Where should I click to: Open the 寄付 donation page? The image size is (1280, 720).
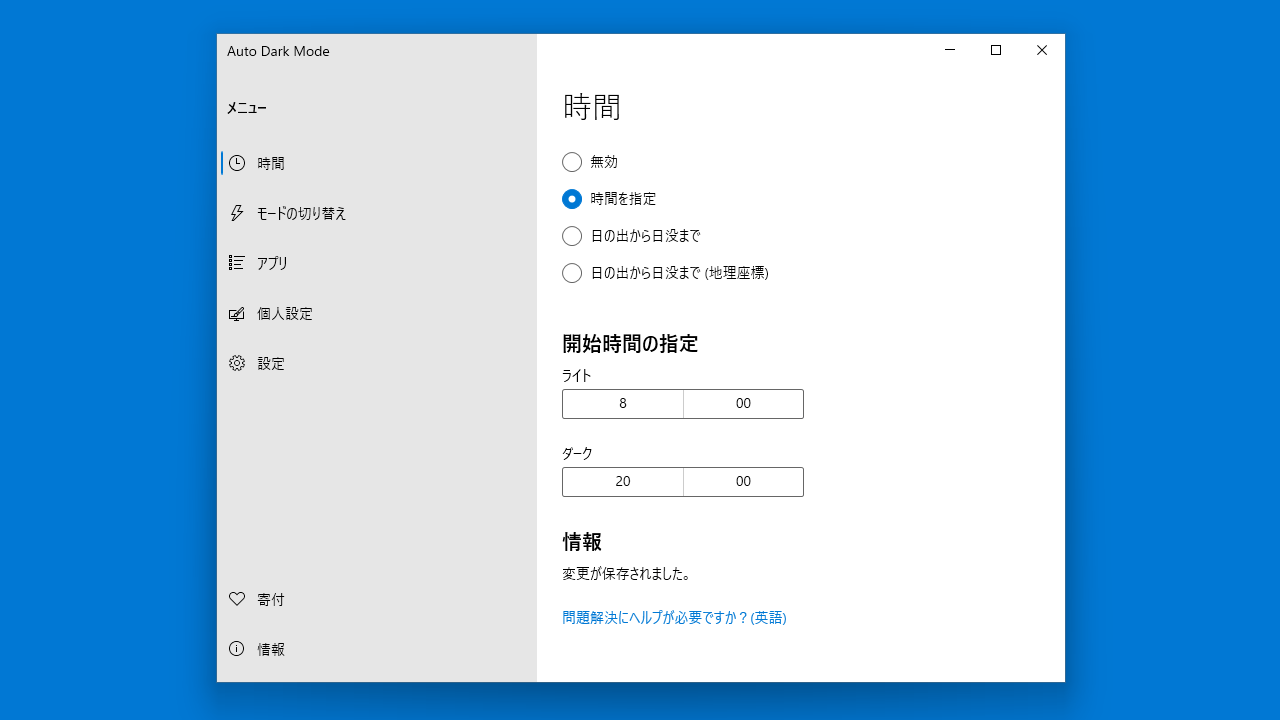point(377,599)
